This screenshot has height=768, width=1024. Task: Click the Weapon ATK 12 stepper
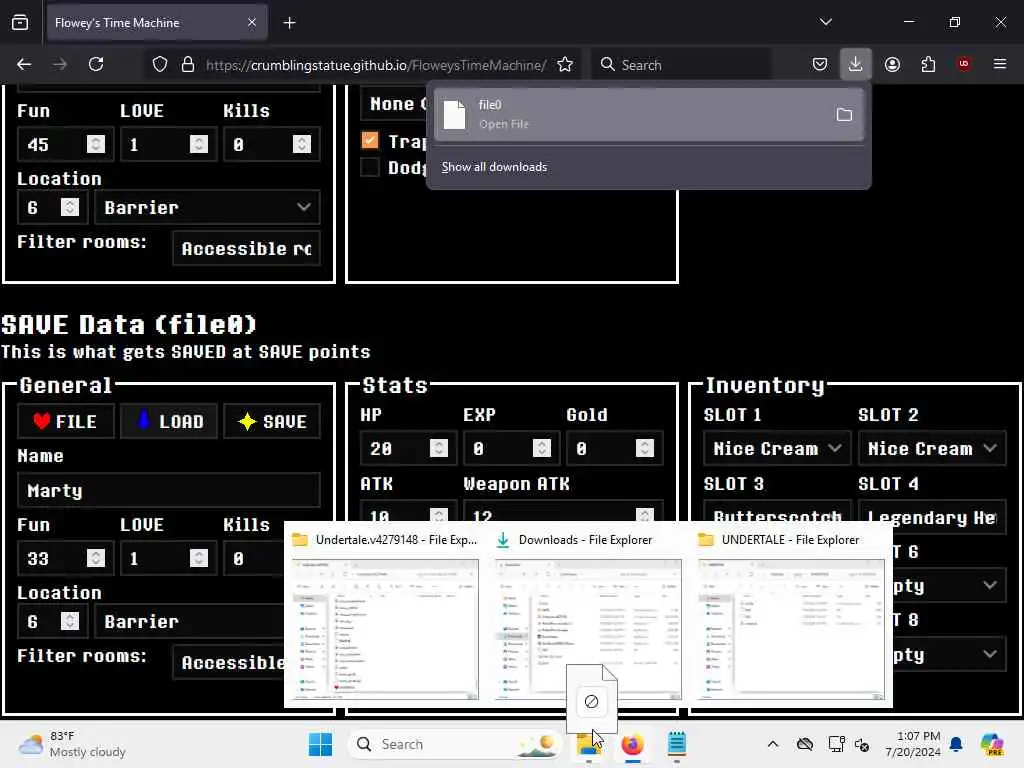pyautogui.click(x=645, y=515)
